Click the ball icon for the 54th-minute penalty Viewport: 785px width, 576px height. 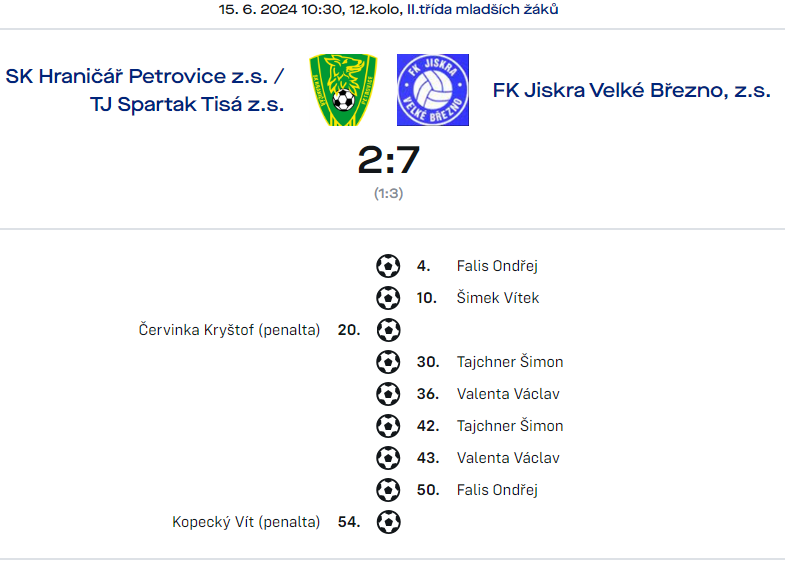pos(388,522)
